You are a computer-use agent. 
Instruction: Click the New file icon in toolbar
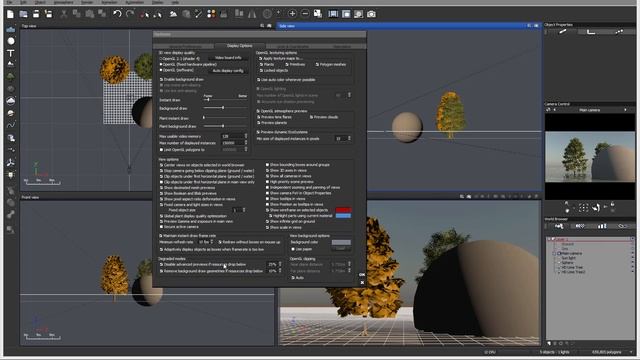click(x=10, y=14)
